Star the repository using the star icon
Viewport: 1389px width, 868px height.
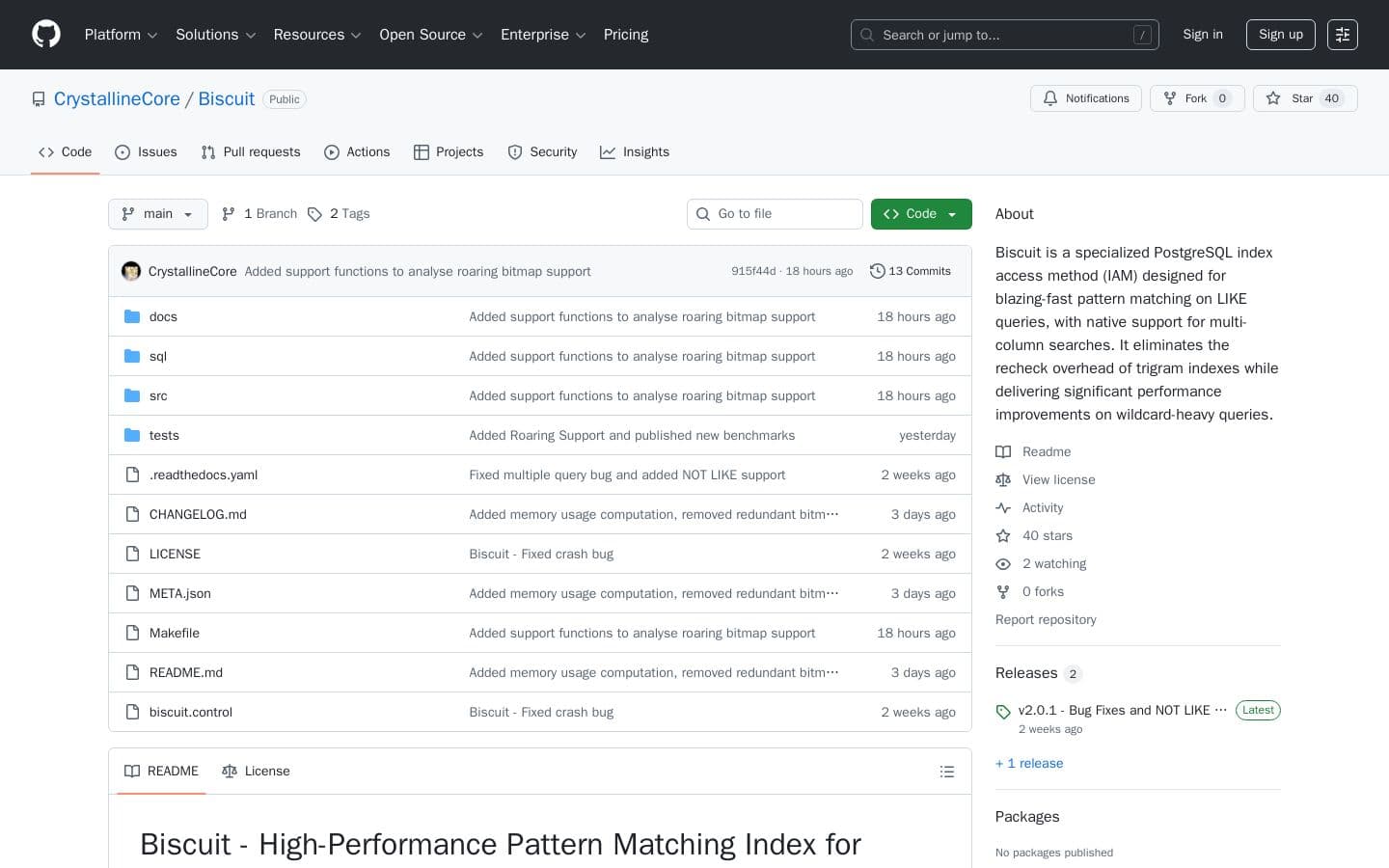click(x=1275, y=98)
